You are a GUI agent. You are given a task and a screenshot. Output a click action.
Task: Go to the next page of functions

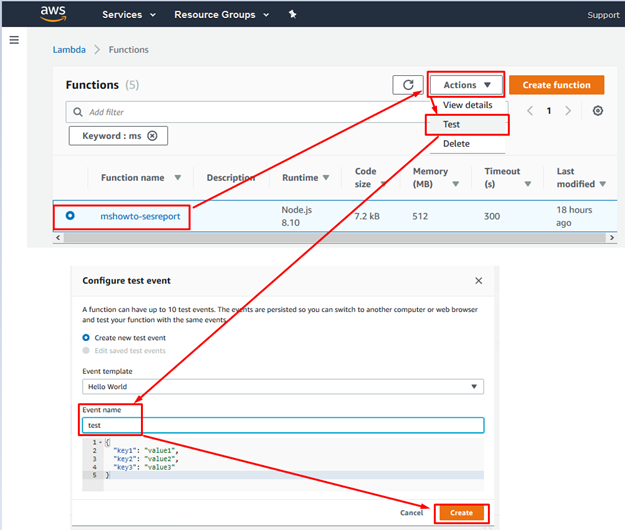coord(568,111)
